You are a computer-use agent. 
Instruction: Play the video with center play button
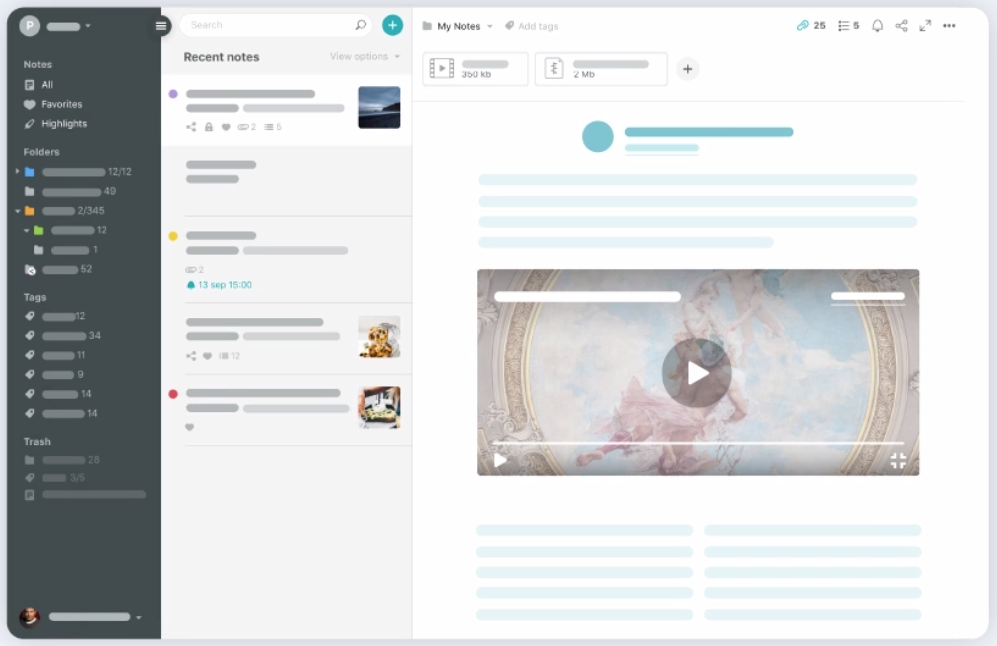click(x=697, y=373)
